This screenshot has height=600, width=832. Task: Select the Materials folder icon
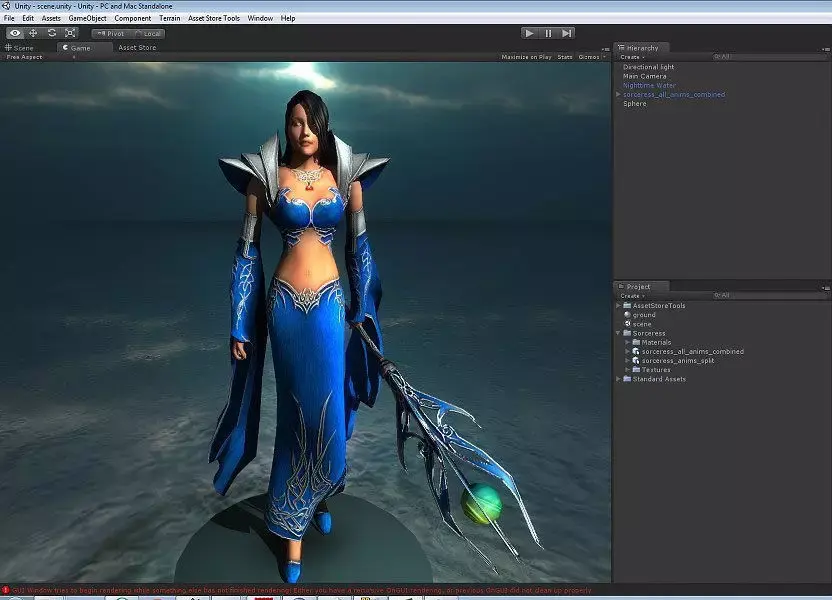point(636,342)
